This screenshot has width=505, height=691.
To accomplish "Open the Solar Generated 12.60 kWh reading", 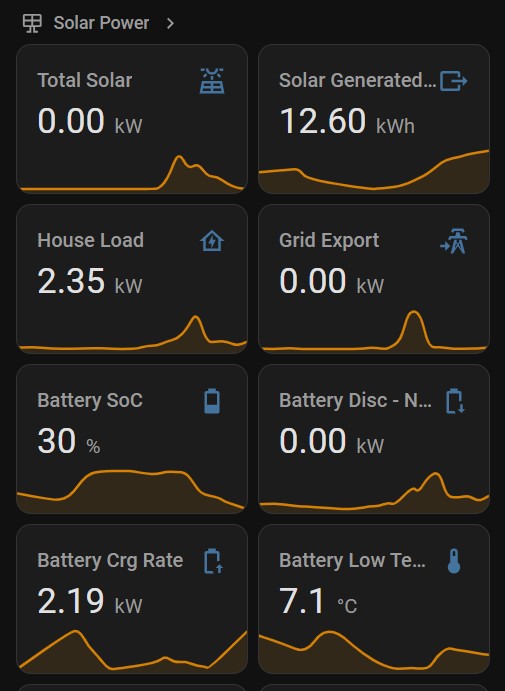I will (347, 121).
